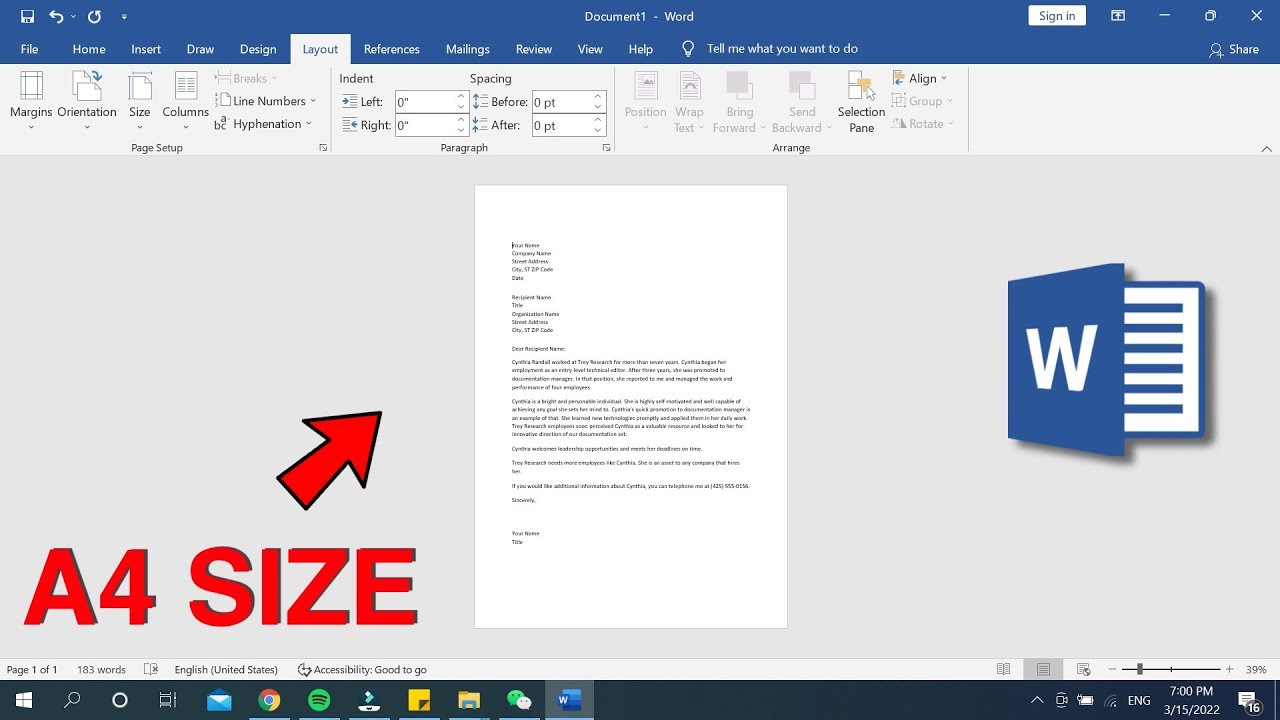Open the Selection Pane
Image resolution: width=1280 pixels, height=720 pixels.
tap(861, 101)
